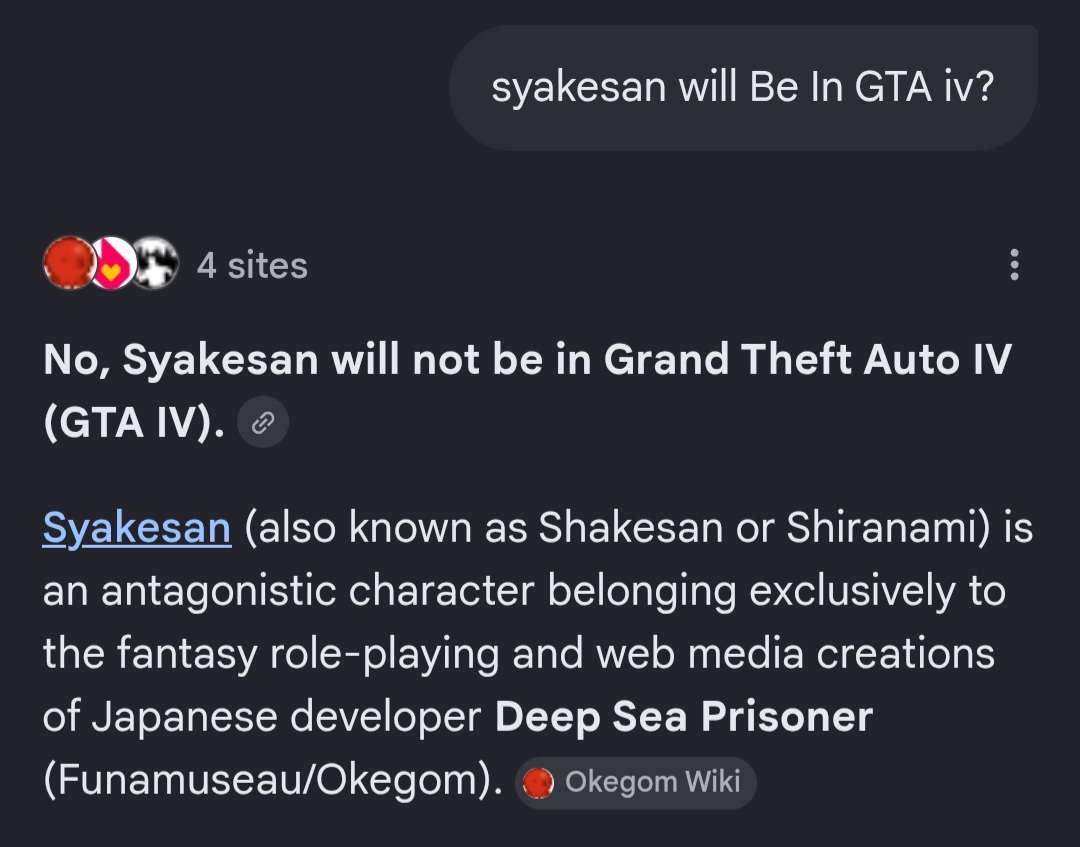The height and width of the screenshot is (847, 1080).
Task: Click the "Japanese developer" phrase
Action: [x=286, y=717]
